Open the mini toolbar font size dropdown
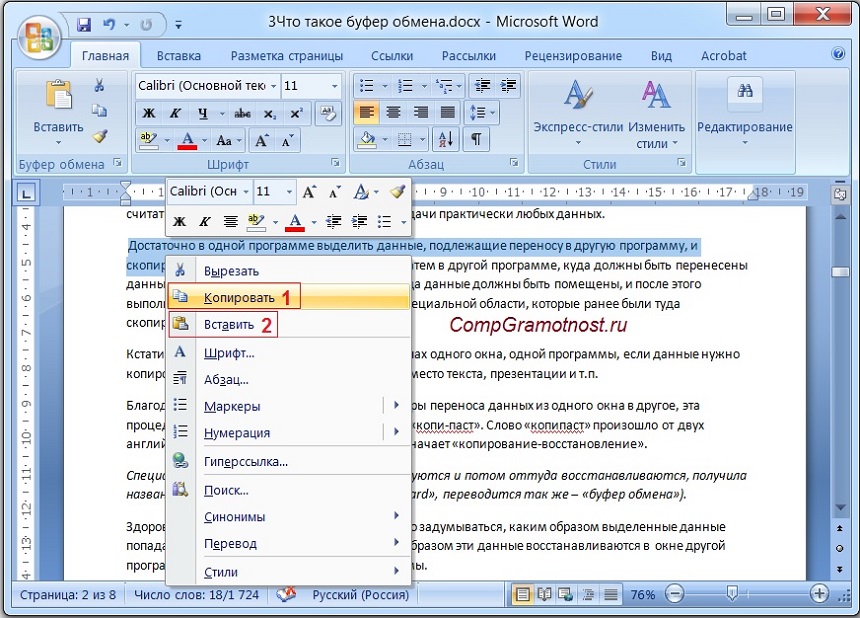Viewport: 860px width, 618px height. (289, 191)
